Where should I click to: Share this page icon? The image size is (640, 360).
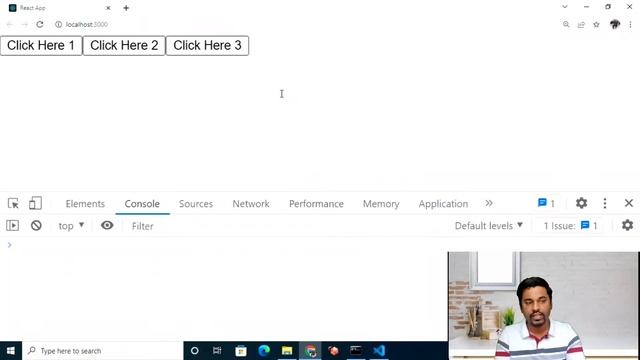(x=581, y=24)
